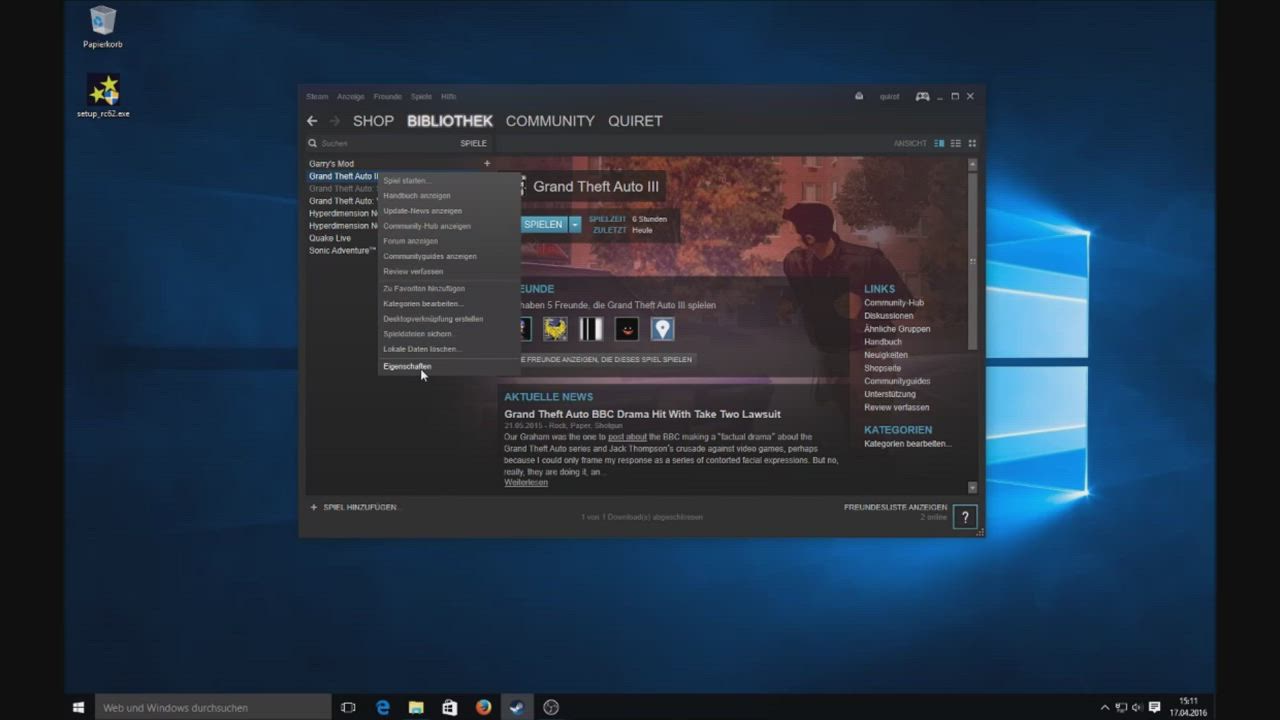The width and height of the screenshot is (1280, 720).
Task: Click the plus icon beside Garry's Mod
Action: (x=487, y=164)
